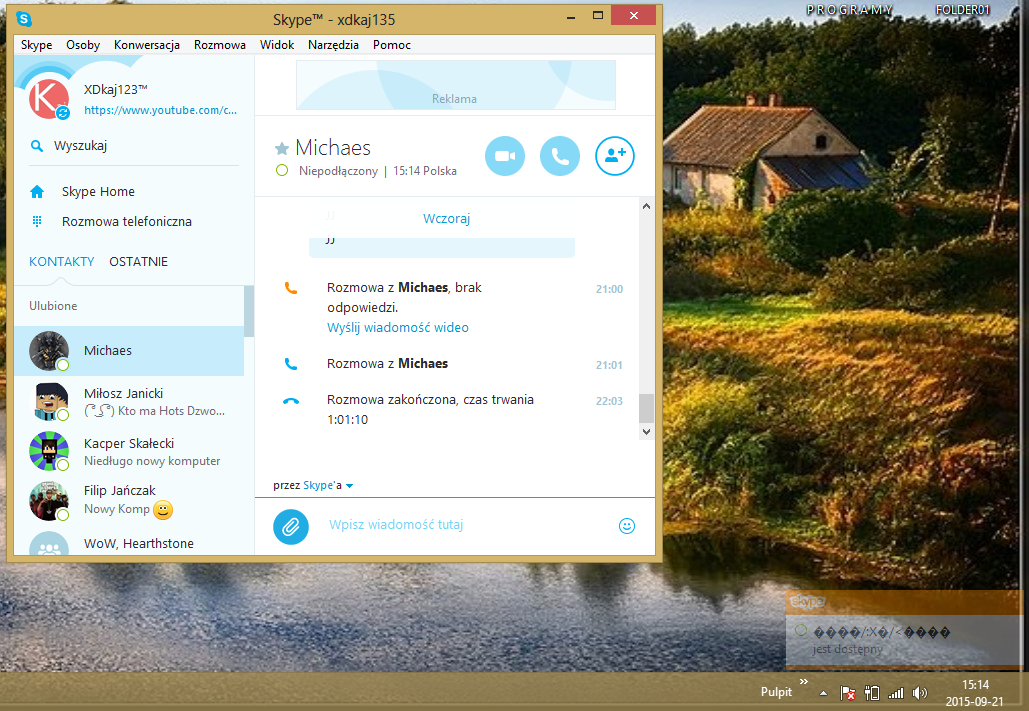Image resolution: width=1029 pixels, height=711 pixels.
Task: Click the XDkaj123 profile avatar
Action: pyautogui.click(x=47, y=98)
